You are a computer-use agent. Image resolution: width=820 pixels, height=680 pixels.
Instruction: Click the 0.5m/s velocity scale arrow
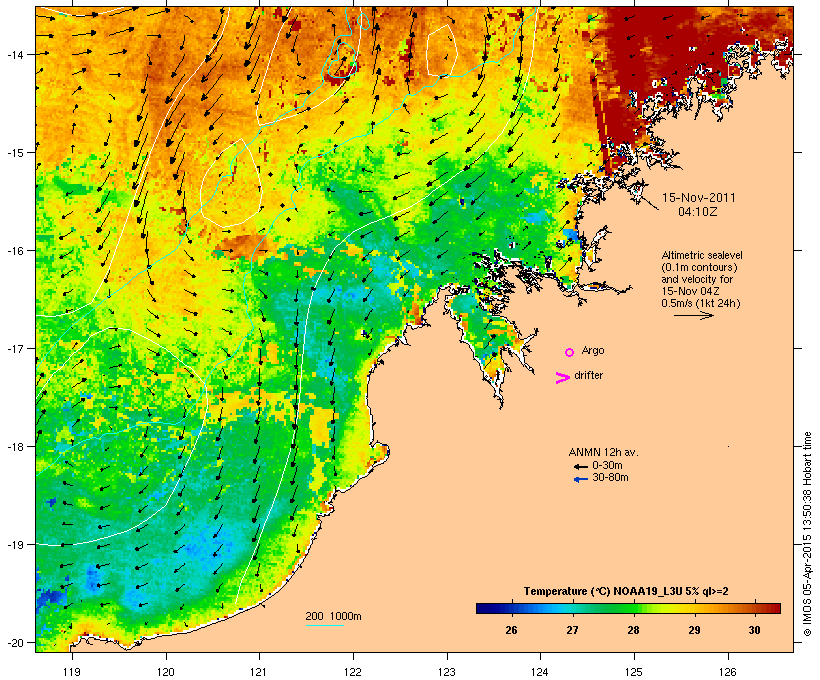[x=694, y=315]
